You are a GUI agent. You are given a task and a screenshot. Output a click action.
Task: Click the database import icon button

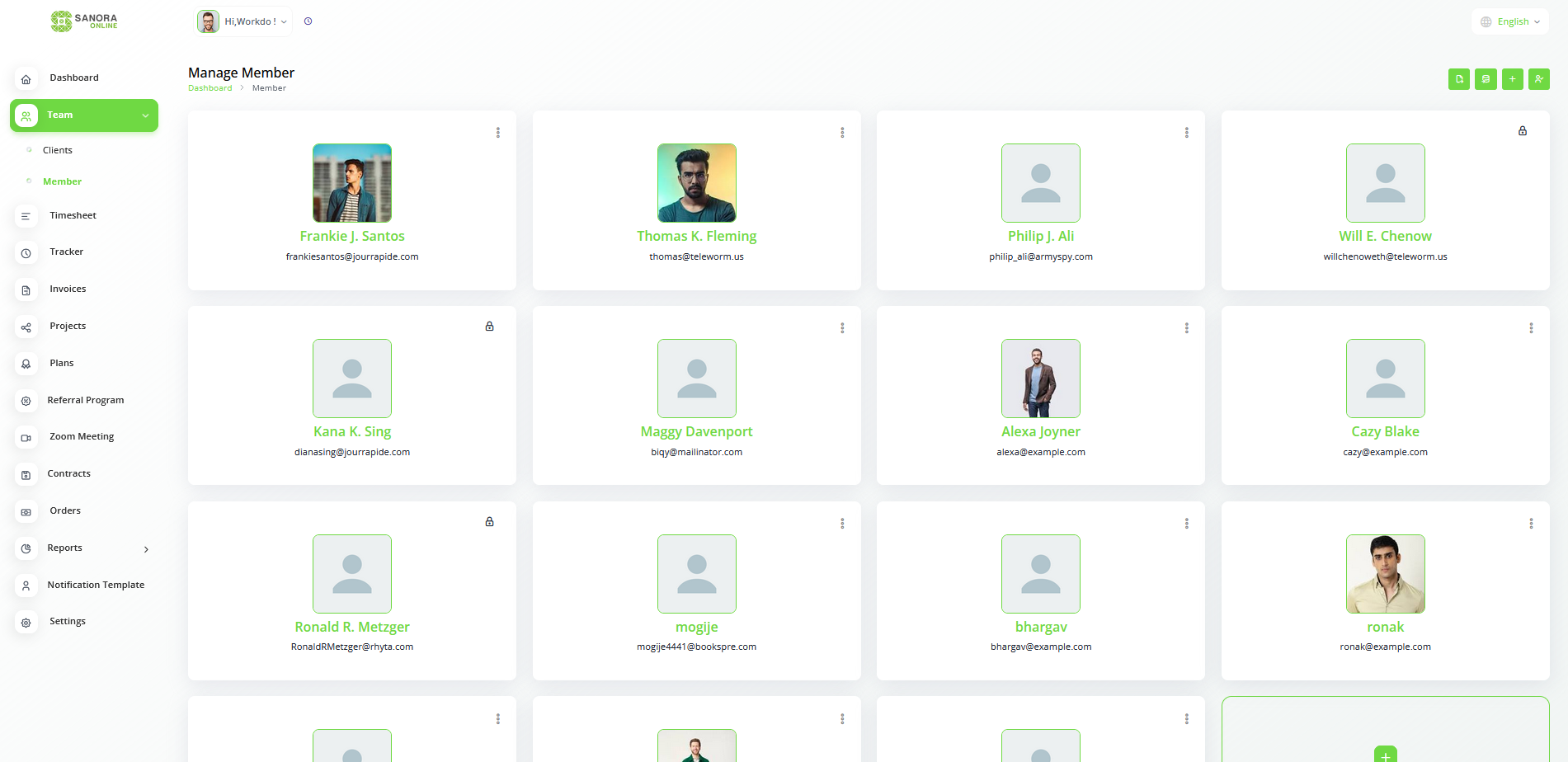[x=1486, y=79]
